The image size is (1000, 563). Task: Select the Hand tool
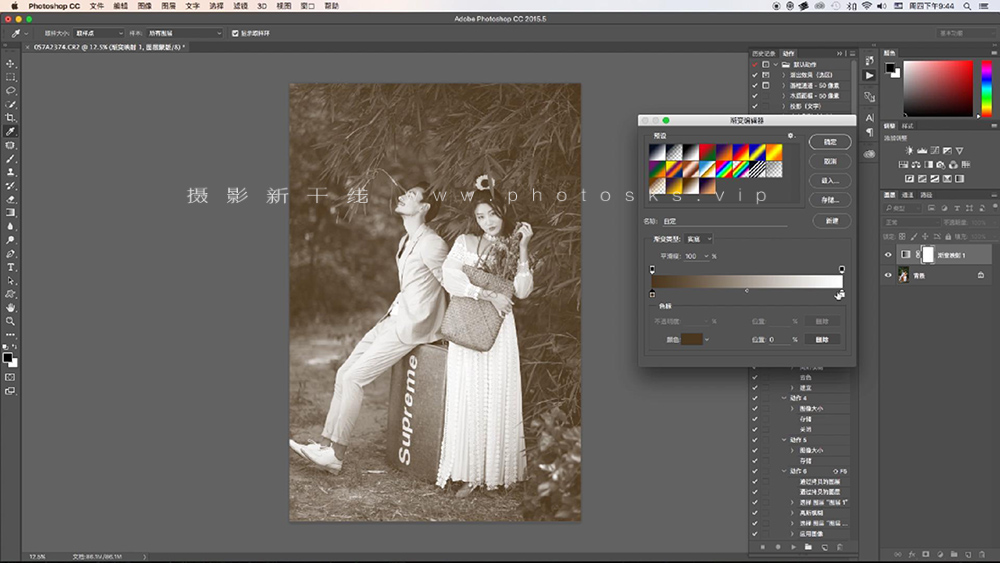(x=10, y=308)
